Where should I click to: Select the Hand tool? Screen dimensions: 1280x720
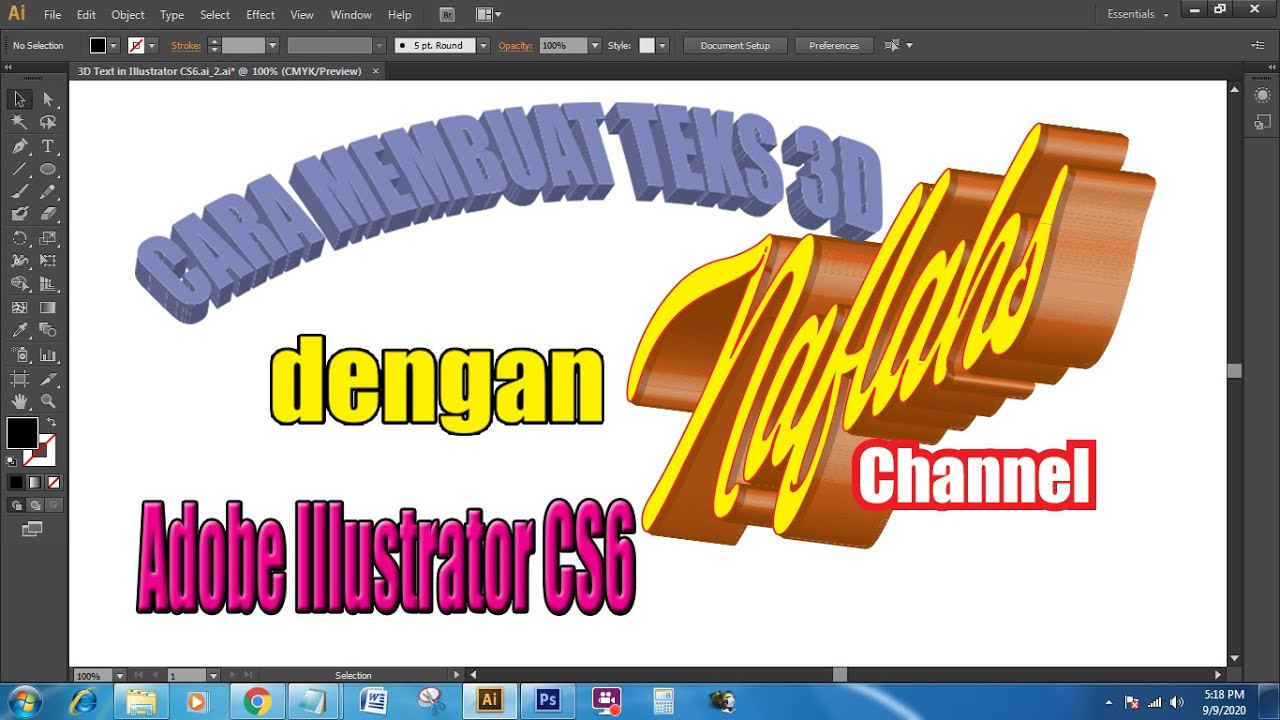19,401
